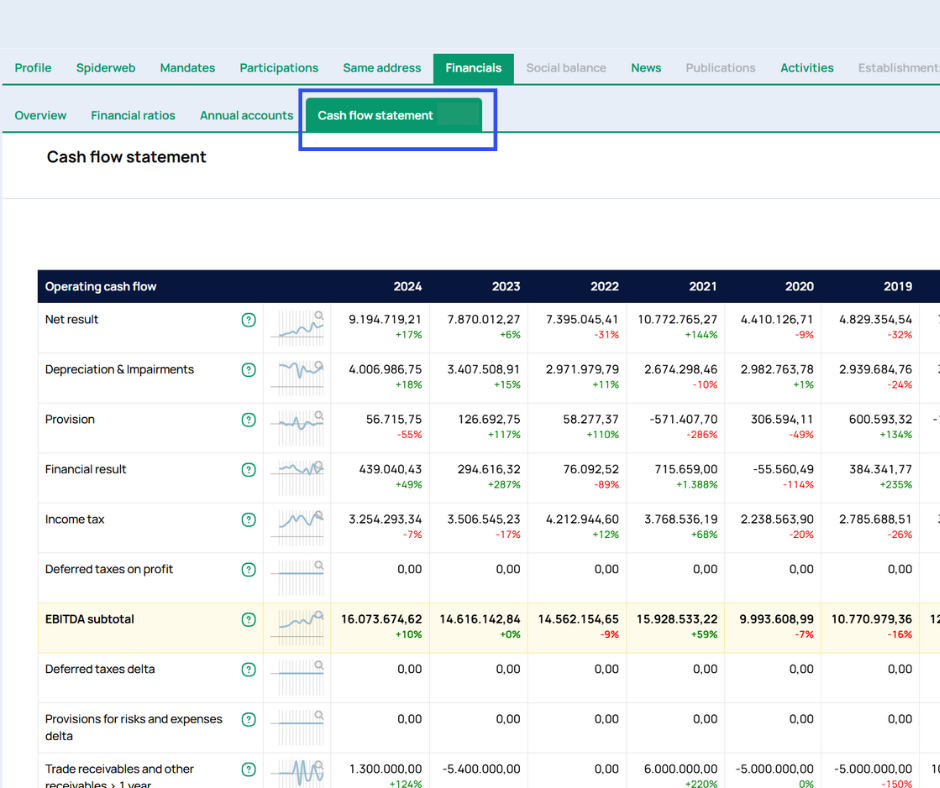The height and width of the screenshot is (788, 940).
Task: Enlarge the Net result sparkline chart
Action: click(298, 327)
